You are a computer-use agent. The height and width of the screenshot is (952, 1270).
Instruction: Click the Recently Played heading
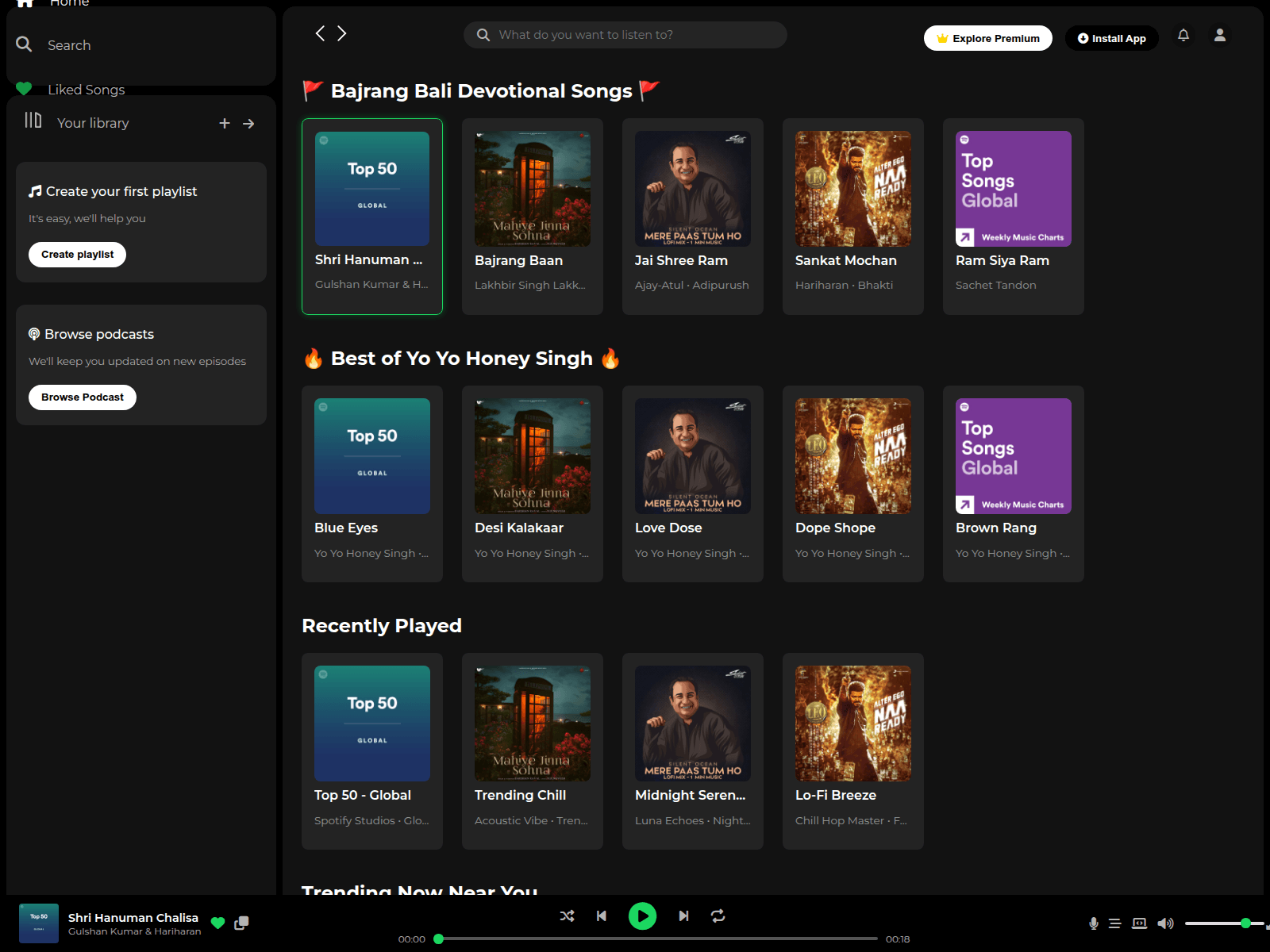click(x=382, y=626)
